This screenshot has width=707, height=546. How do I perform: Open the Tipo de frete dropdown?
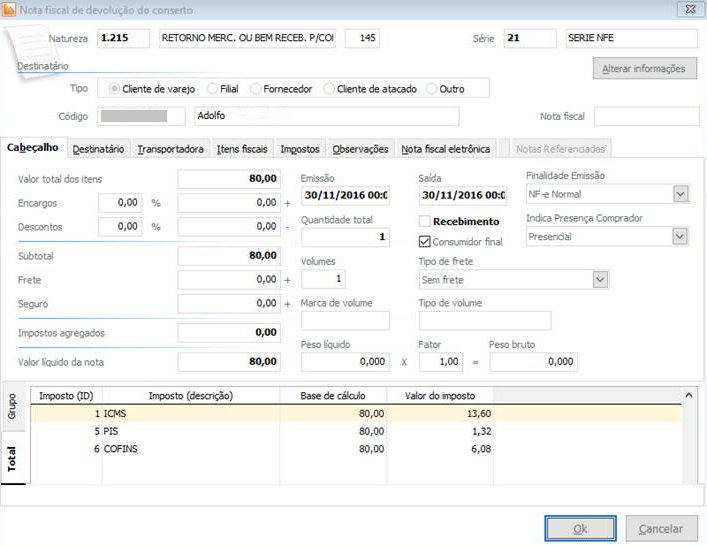tap(600, 280)
